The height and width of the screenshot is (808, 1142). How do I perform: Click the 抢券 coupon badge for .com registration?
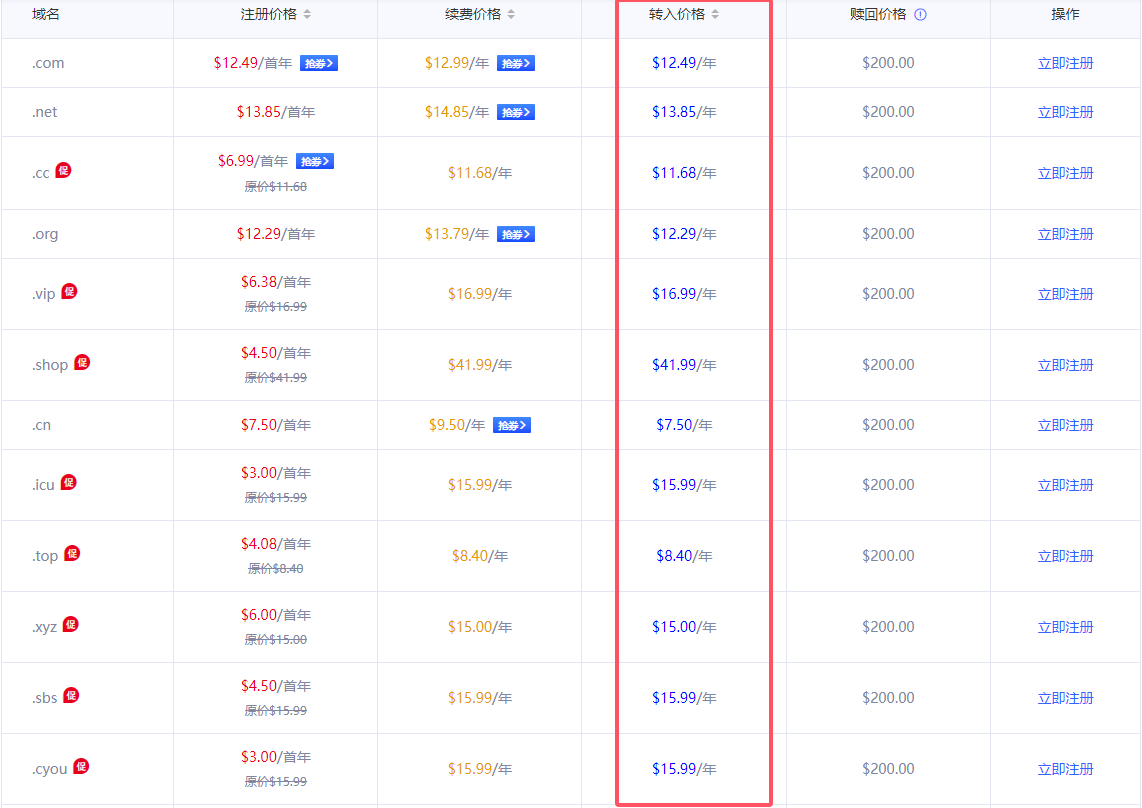pos(318,63)
